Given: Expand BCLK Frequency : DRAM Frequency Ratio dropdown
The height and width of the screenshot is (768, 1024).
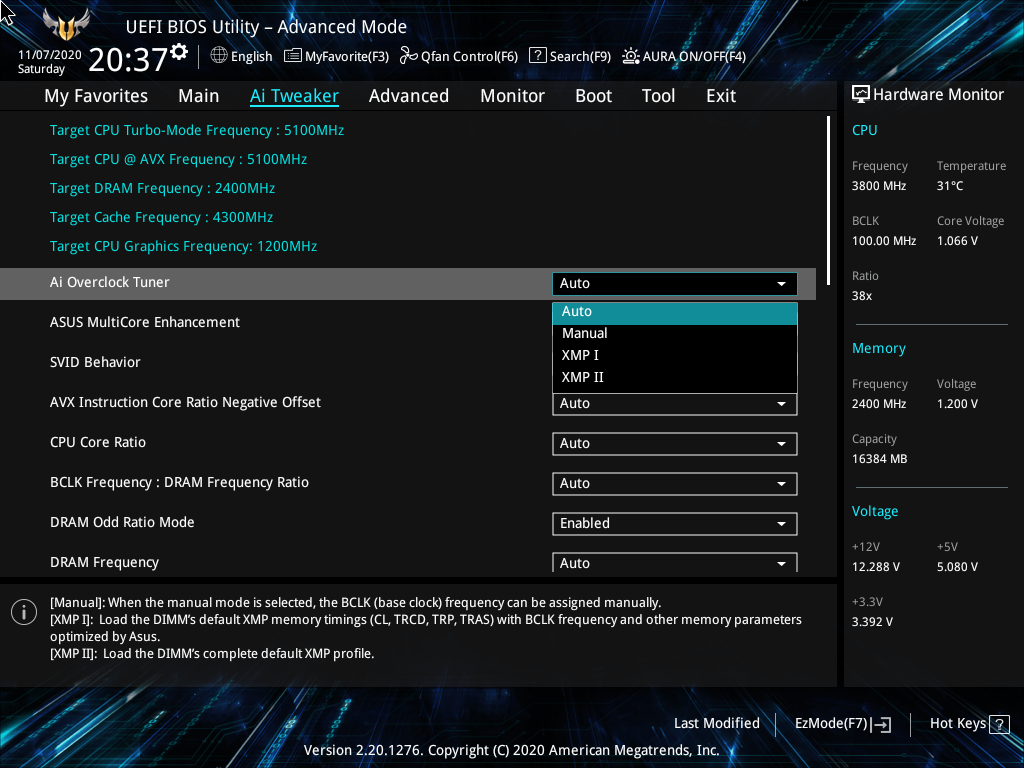Looking at the screenshot, I should pos(675,484).
